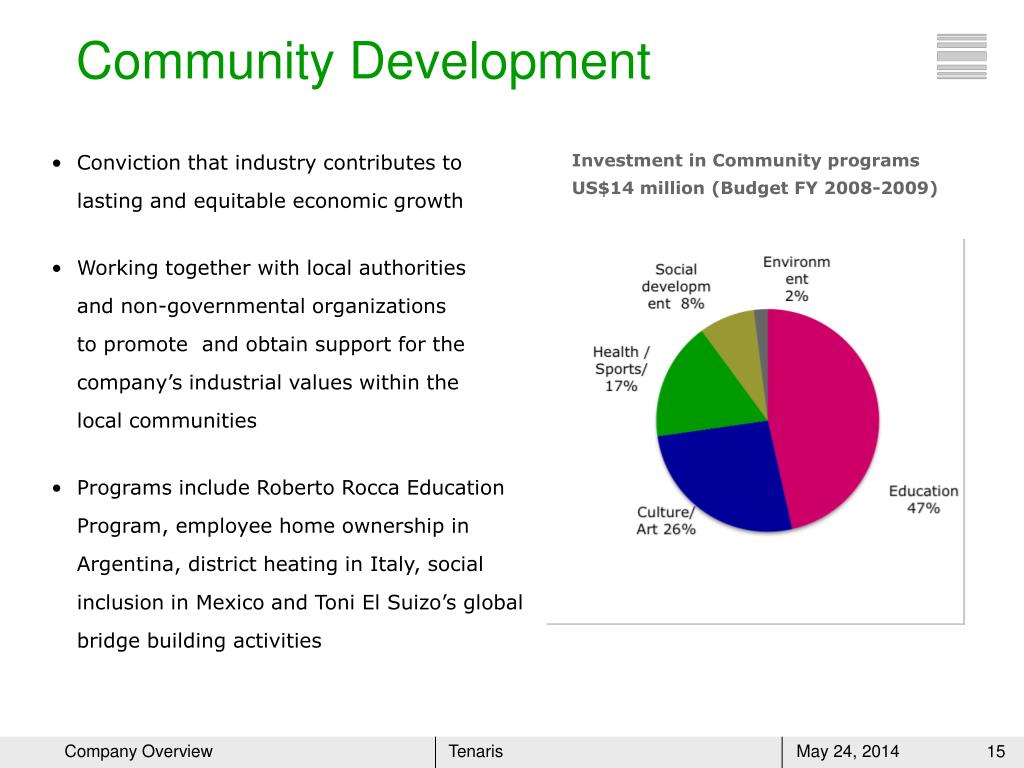The height and width of the screenshot is (768, 1024).
Task: Click 'Argentina, district heating in Italy, social'
Action: tap(280, 564)
